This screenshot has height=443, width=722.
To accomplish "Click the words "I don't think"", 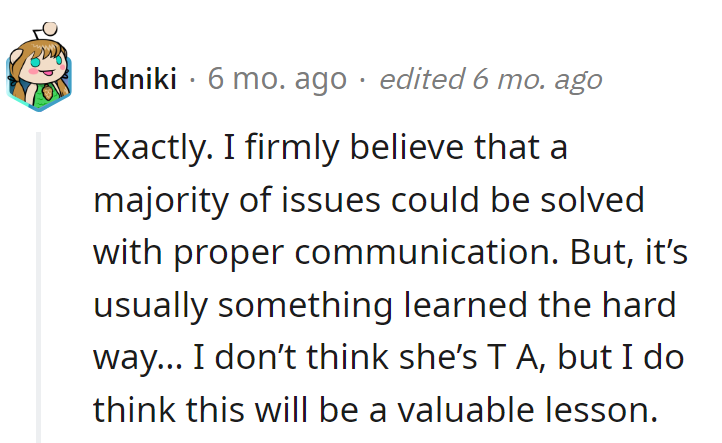I will [x=290, y=356].
